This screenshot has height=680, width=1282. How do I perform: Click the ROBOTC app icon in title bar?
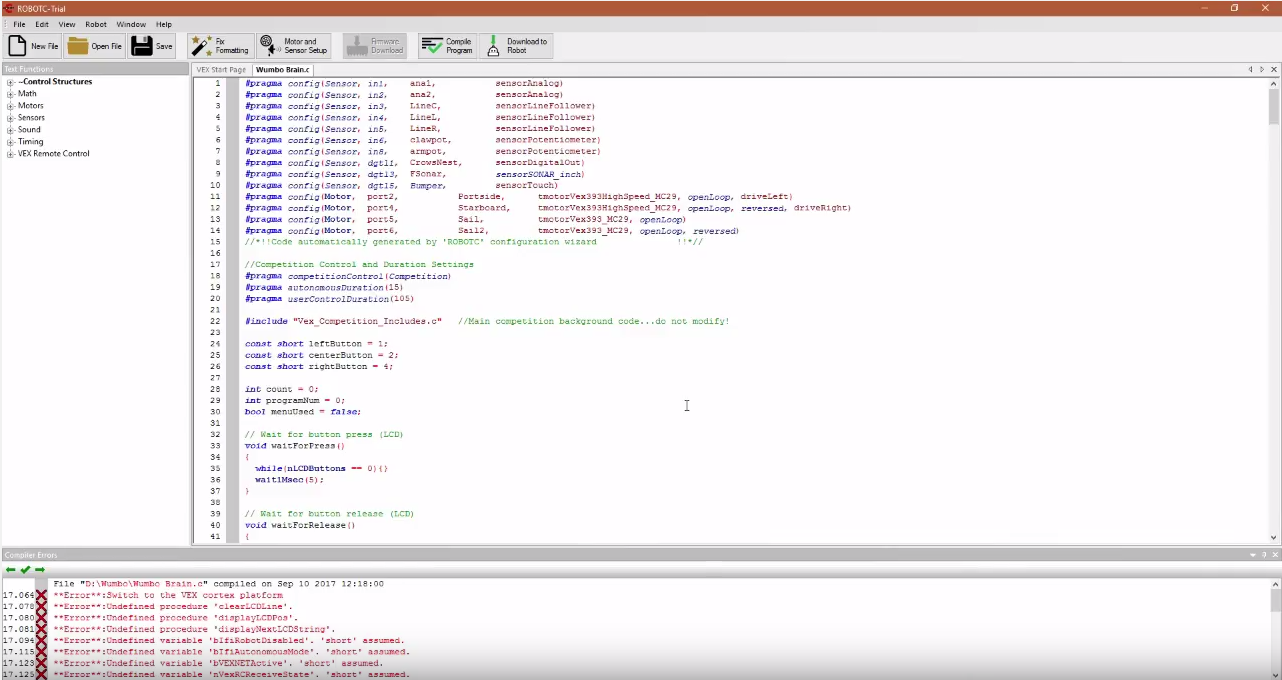tap(8, 7)
